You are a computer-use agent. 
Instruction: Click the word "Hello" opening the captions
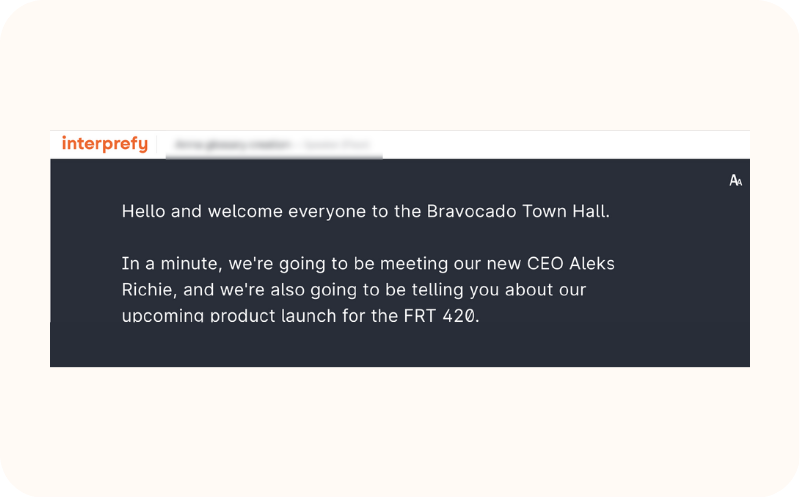click(142, 212)
